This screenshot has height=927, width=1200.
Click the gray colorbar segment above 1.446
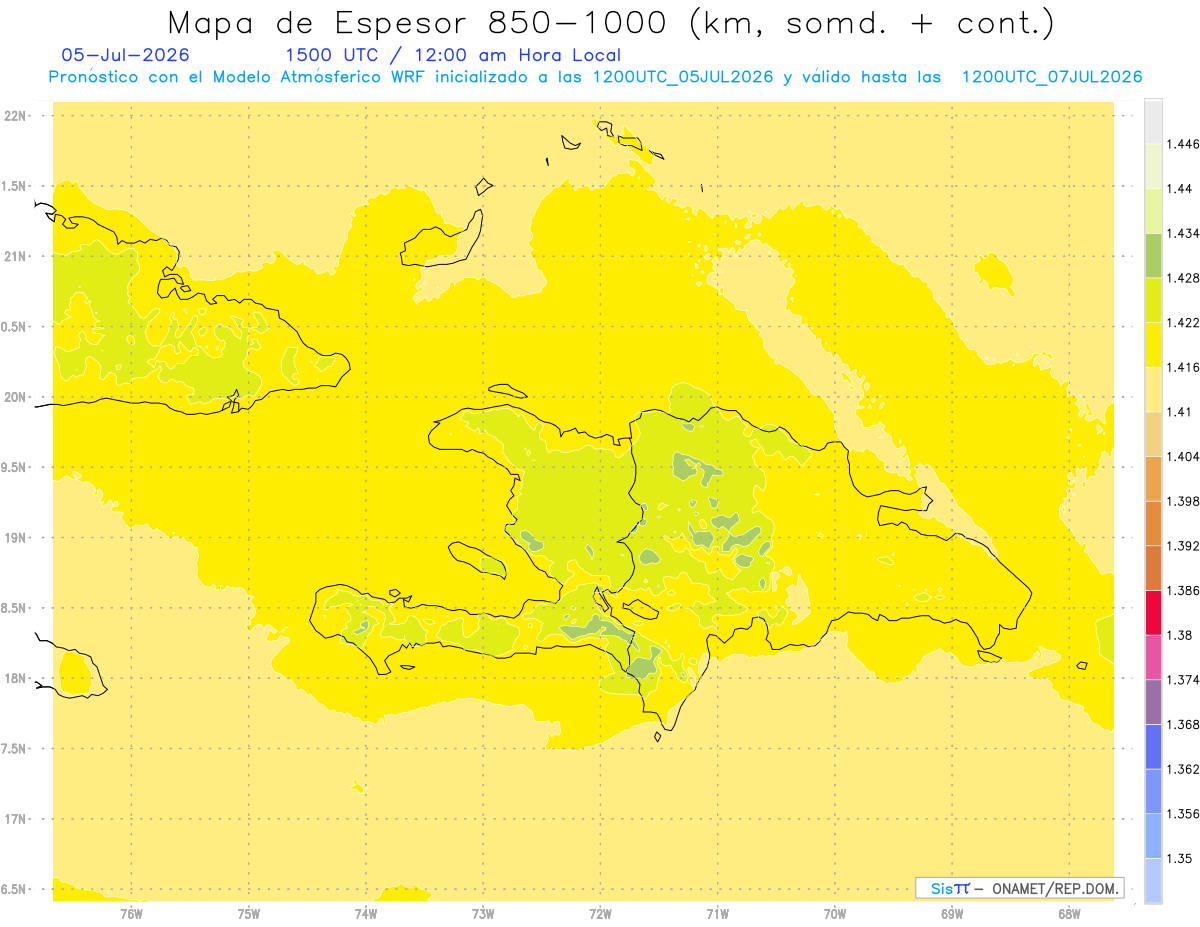click(x=1153, y=122)
